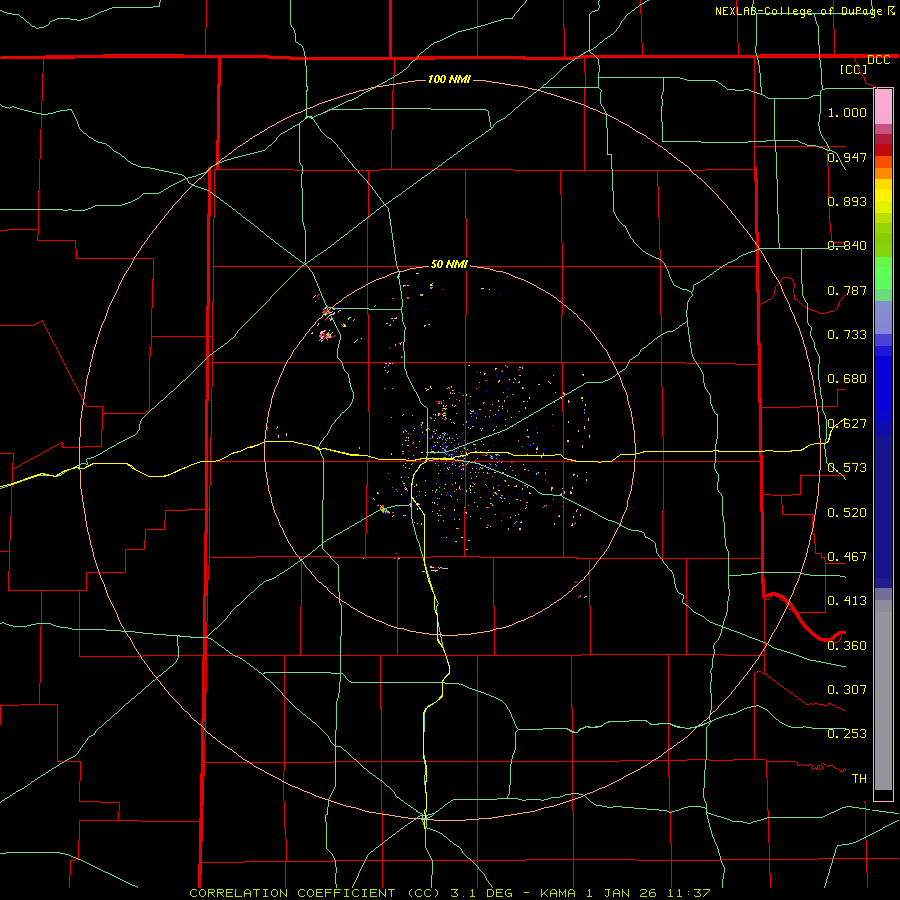Click the 0.787 scale value
Viewport: 900px width, 900px height.
(x=847, y=290)
